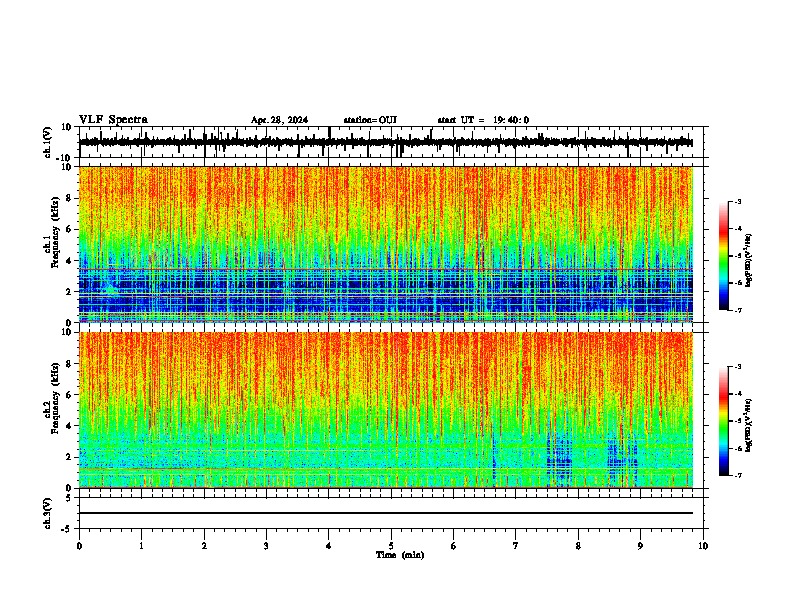This screenshot has width=792, height=612.
Task: Click the "ch.1(V)" waveform axis label
Action: click(x=48, y=142)
